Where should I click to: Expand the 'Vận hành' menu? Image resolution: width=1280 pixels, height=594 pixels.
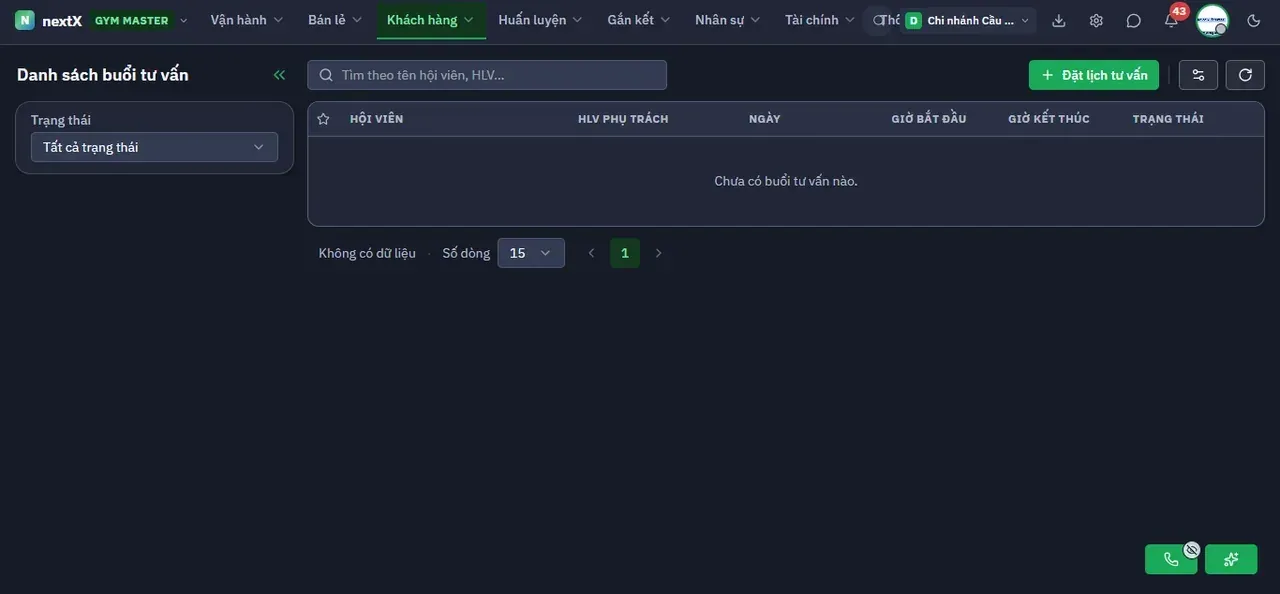[247, 20]
